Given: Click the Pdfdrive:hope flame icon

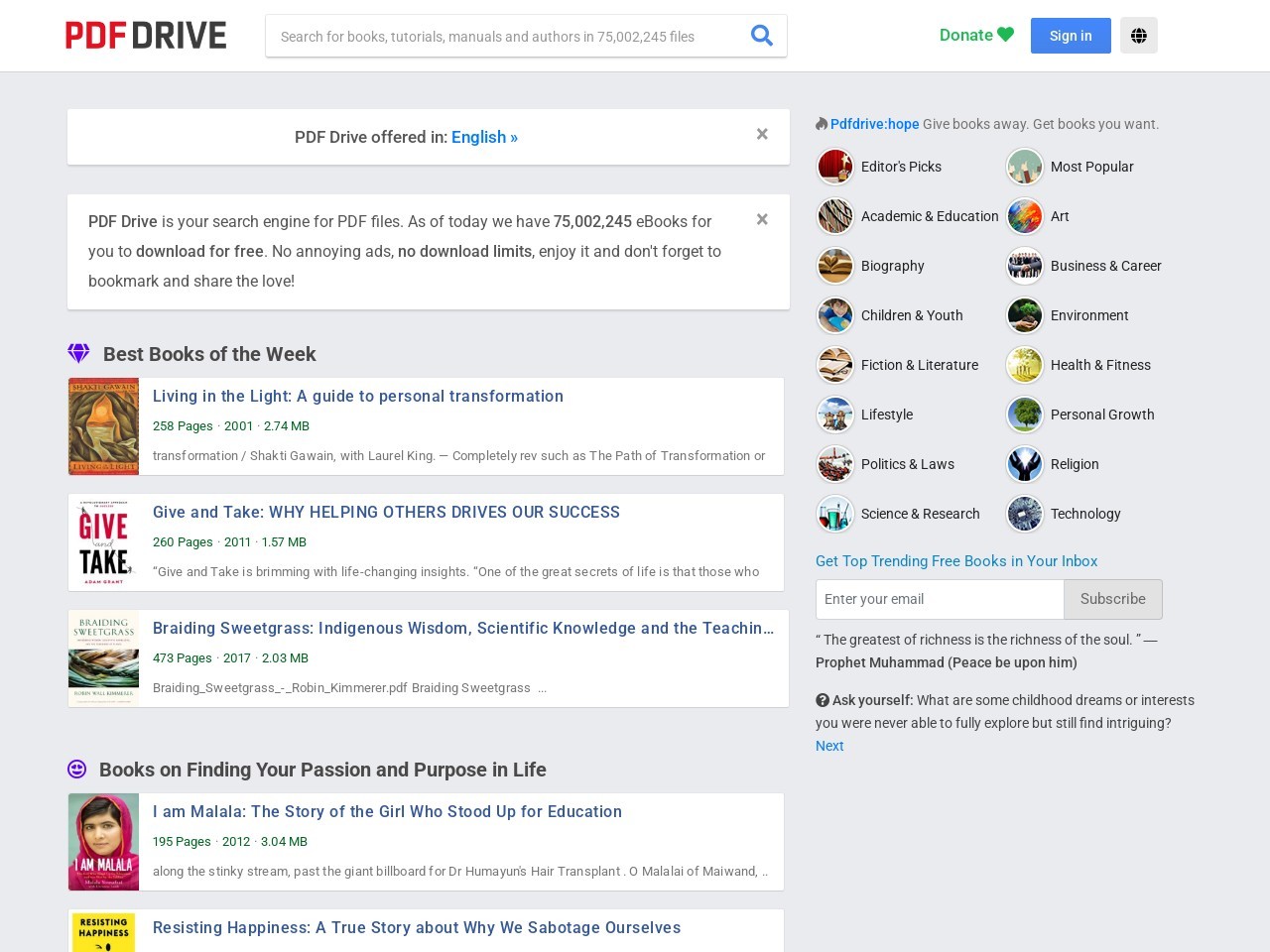Looking at the screenshot, I should [822, 124].
